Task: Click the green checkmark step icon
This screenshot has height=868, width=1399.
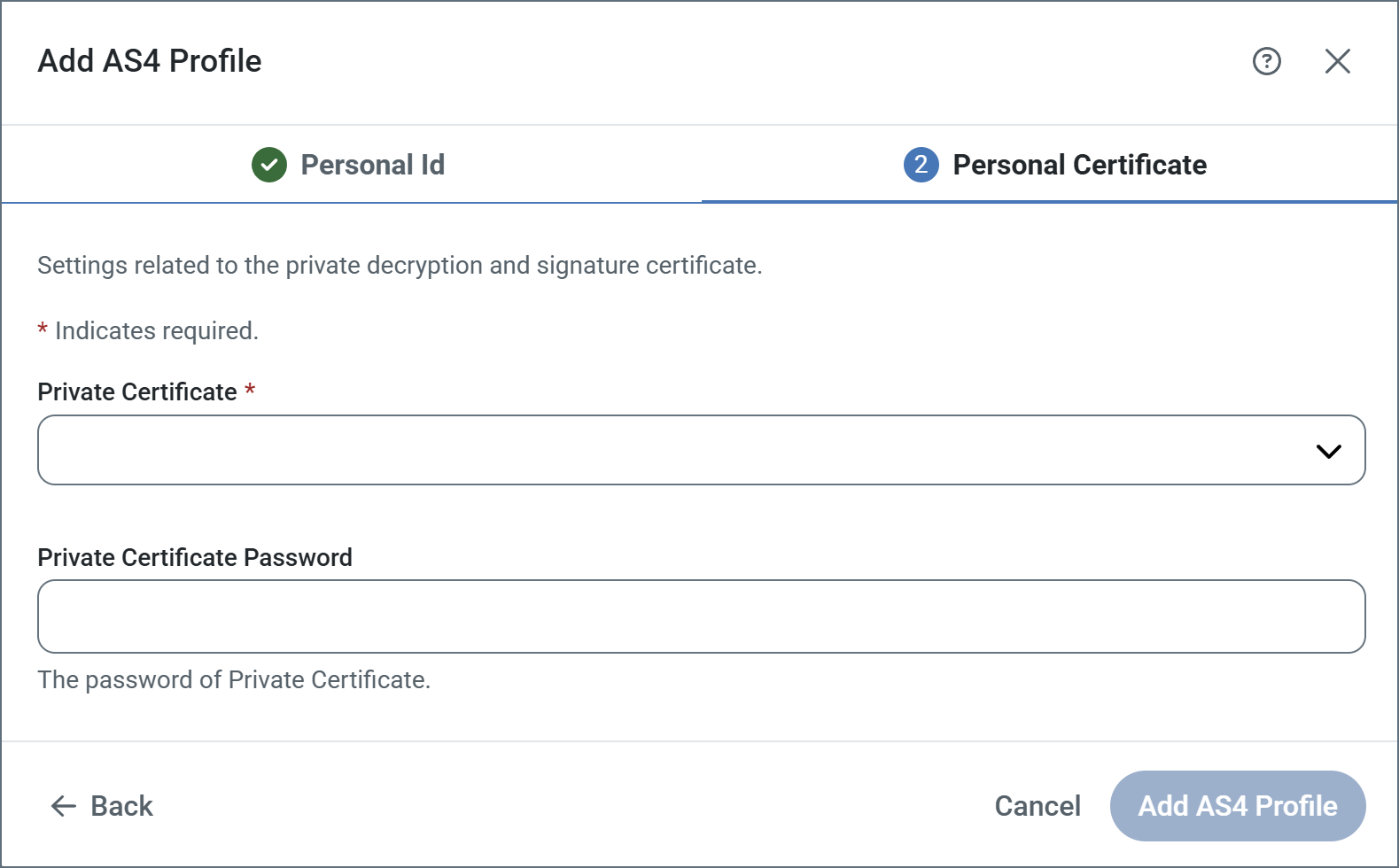Action: tap(269, 165)
